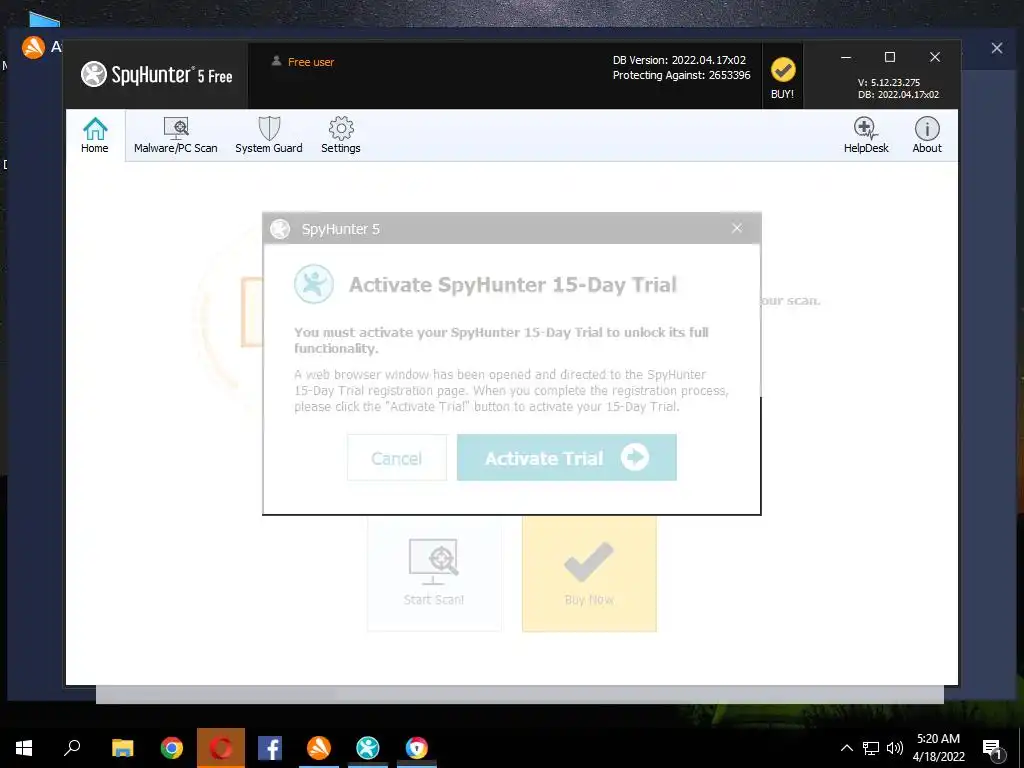Open Windows search from taskbar
The height and width of the screenshot is (768, 1024).
[72, 748]
